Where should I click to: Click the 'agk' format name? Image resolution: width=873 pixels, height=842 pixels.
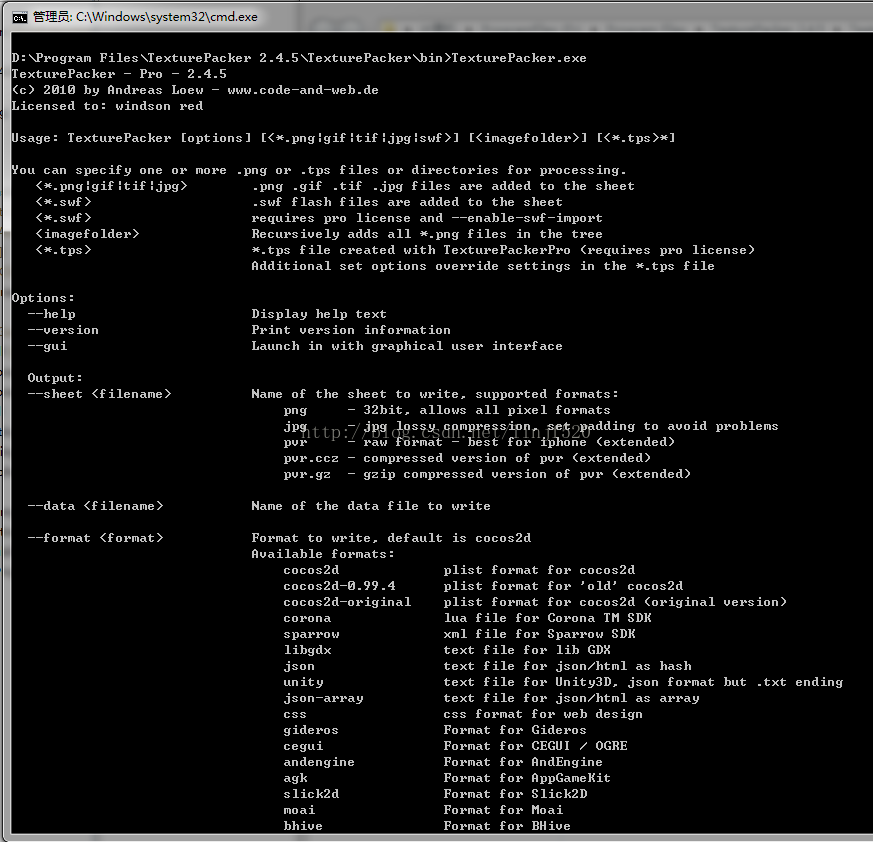pos(295,779)
